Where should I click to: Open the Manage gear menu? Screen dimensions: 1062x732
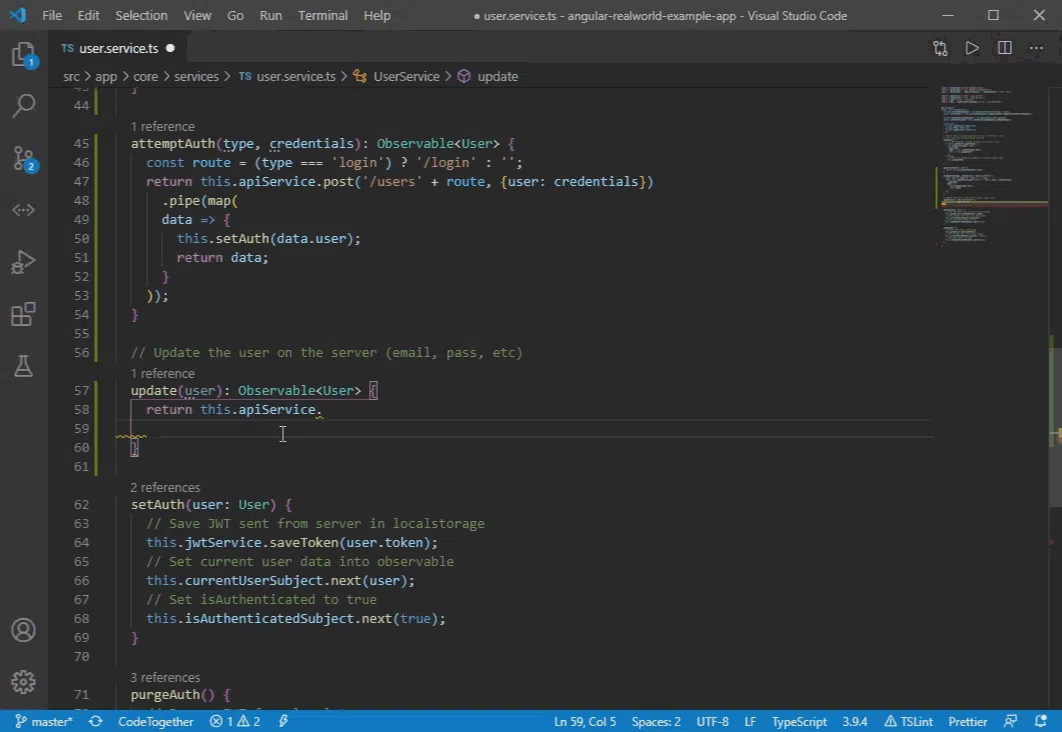[x=24, y=682]
